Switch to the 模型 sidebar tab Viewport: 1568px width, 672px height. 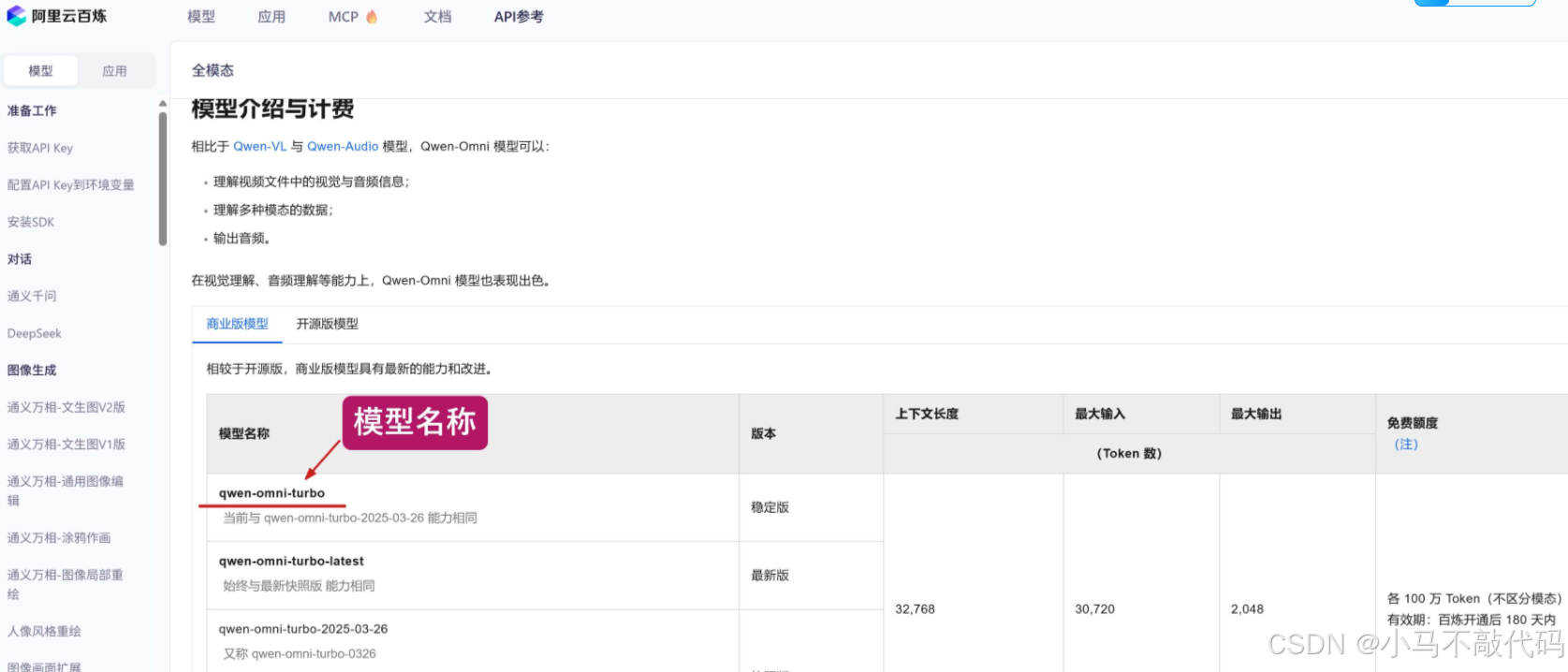pyautogui.click(x=40, y=71)
